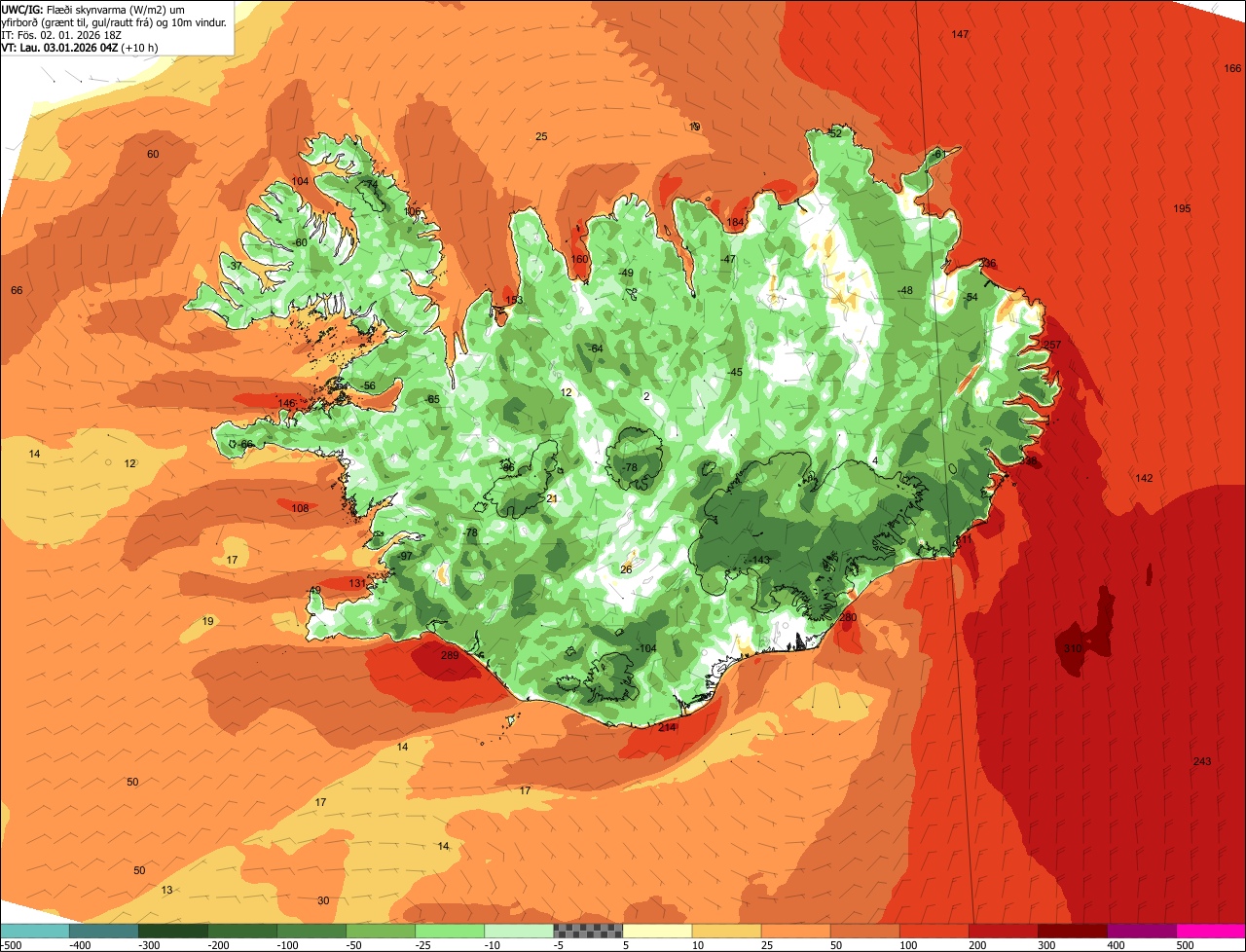Select the darkest green swatch between -300 and -200
The image size is (1246, 952).
tap(172, 931)
